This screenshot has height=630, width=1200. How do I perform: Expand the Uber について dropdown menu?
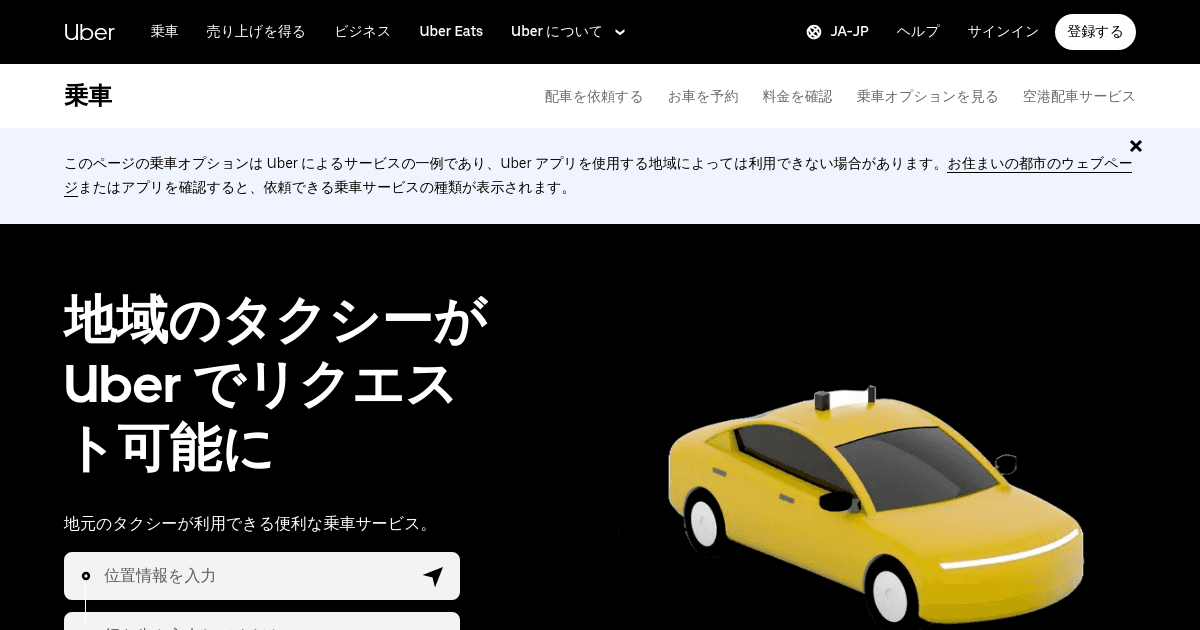(x=568, y=31)
